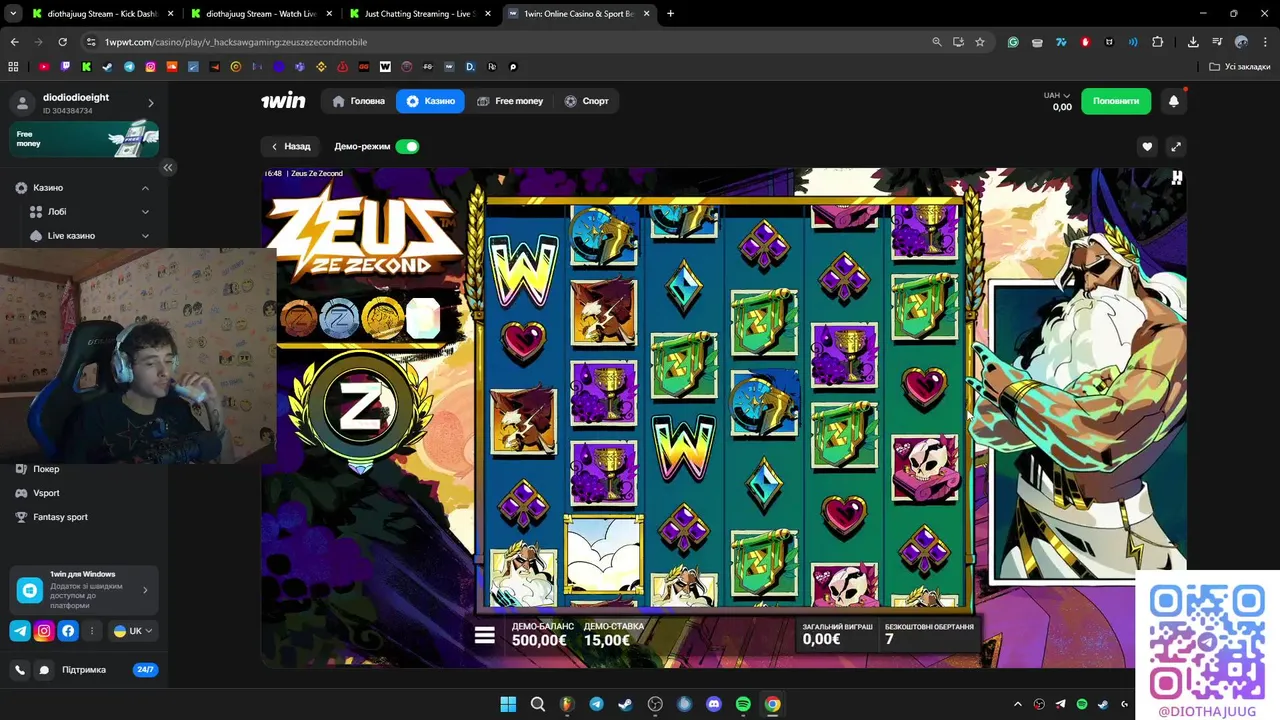Screen dimensions: 1280x720
Task: Switch to Just Chatting Streaming browser tab
Action: coord(418,14)
